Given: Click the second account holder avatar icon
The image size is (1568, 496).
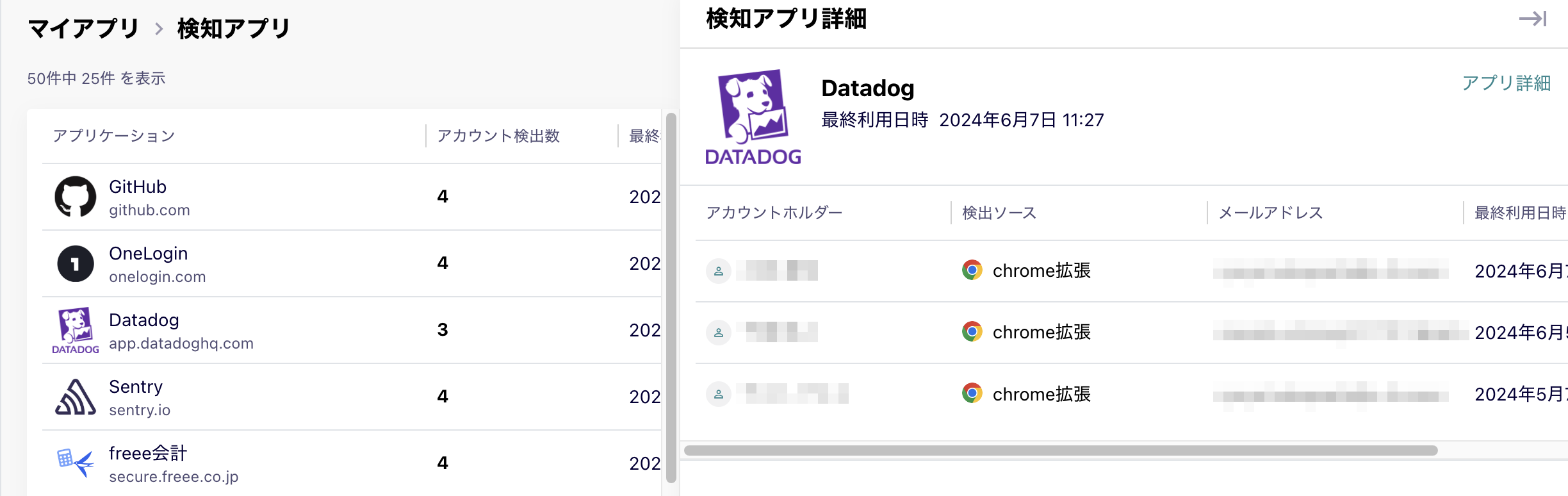Looking at the screenshot, I should click(x=719, y=333).
